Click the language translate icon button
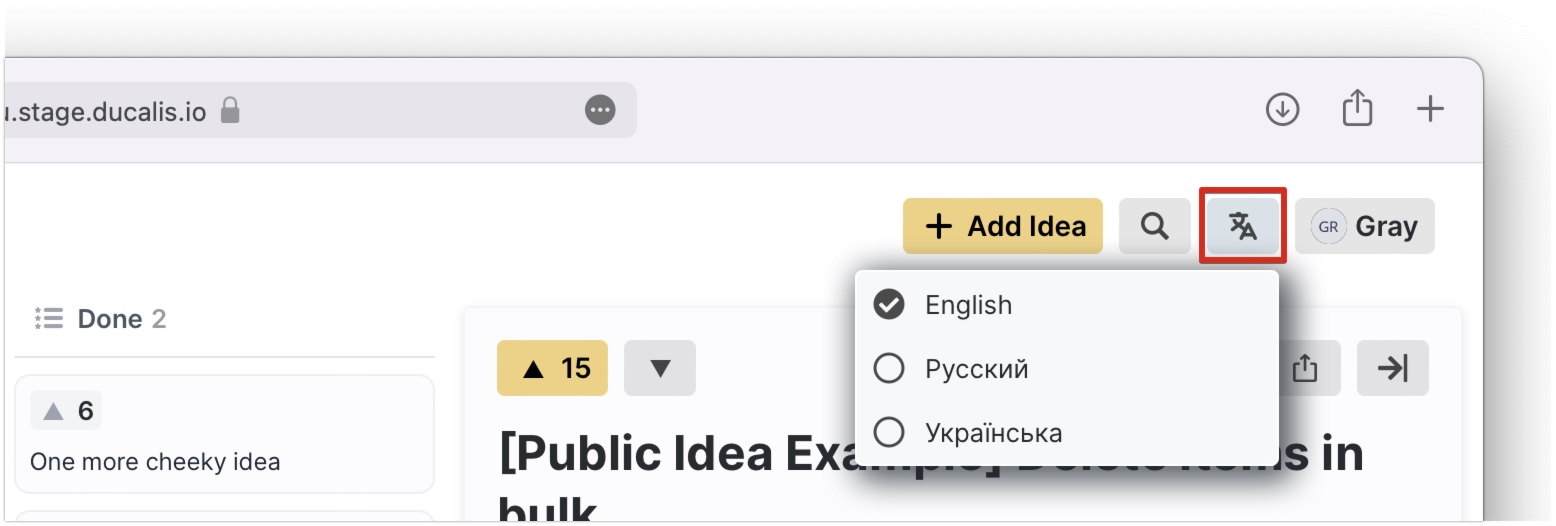 click(1243, 226)
